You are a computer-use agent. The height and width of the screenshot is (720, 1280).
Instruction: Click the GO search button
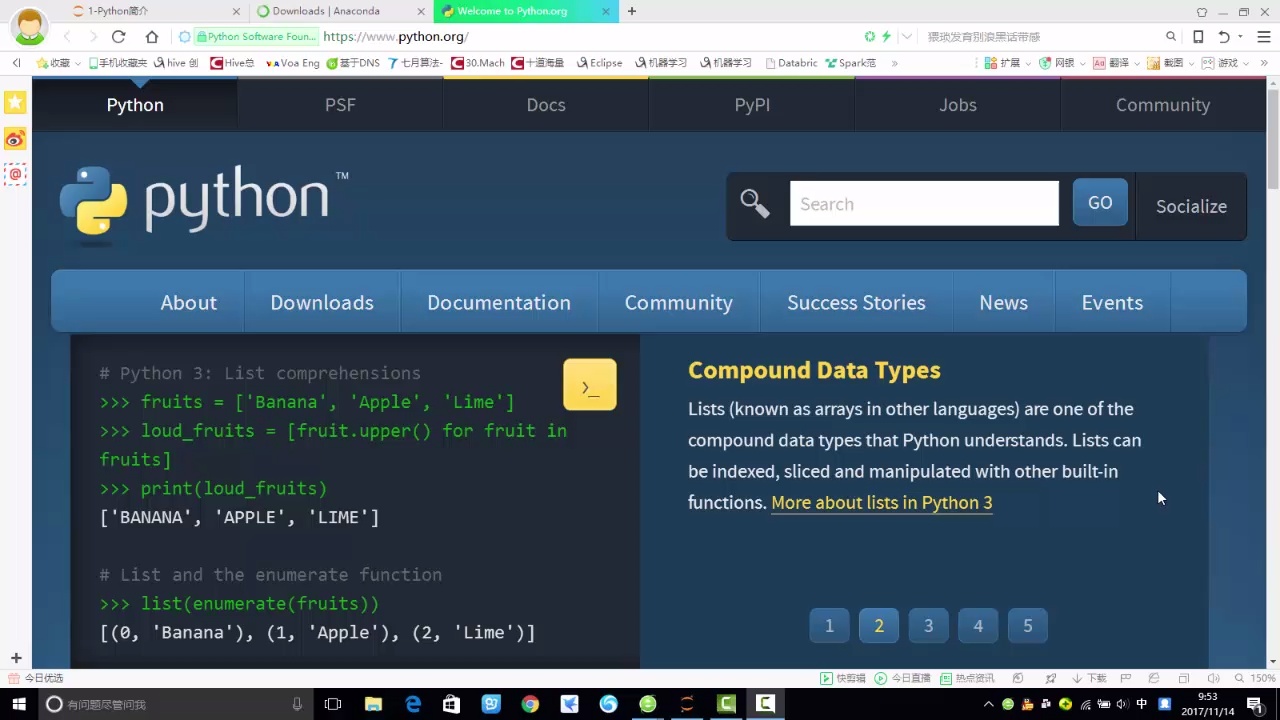point(1100,203)
